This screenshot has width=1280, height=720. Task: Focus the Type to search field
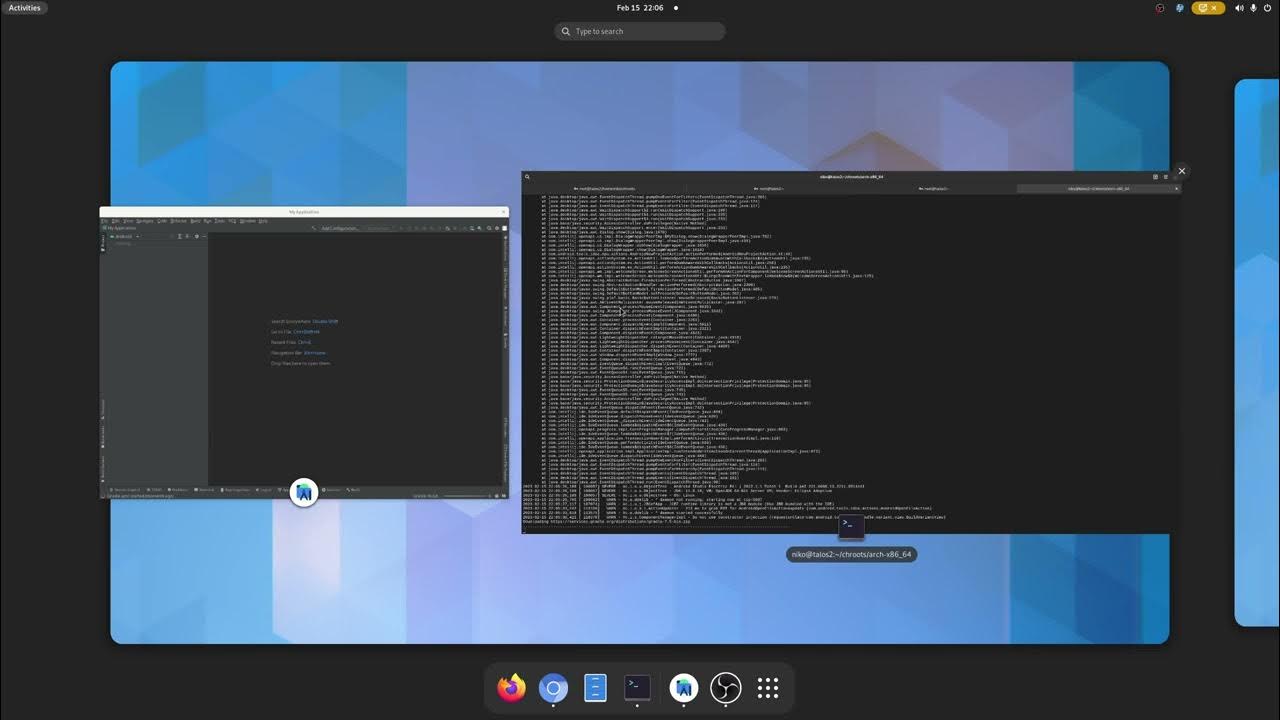click(640, 31)
